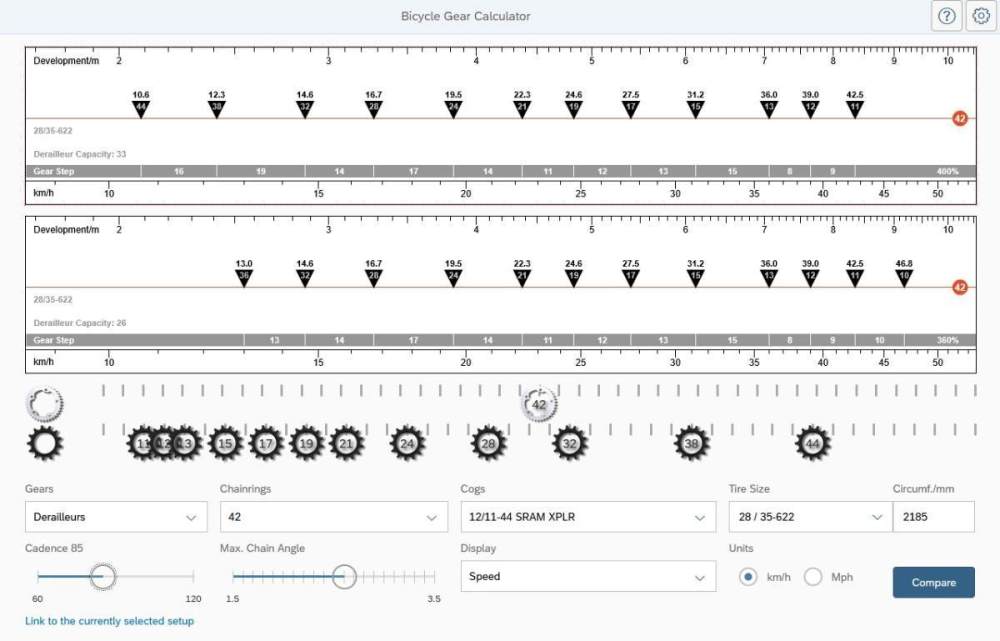Screen dimensions: 1000x641
Task: Click the 32-tooth cog sprocket
Action: click(570, 443)
